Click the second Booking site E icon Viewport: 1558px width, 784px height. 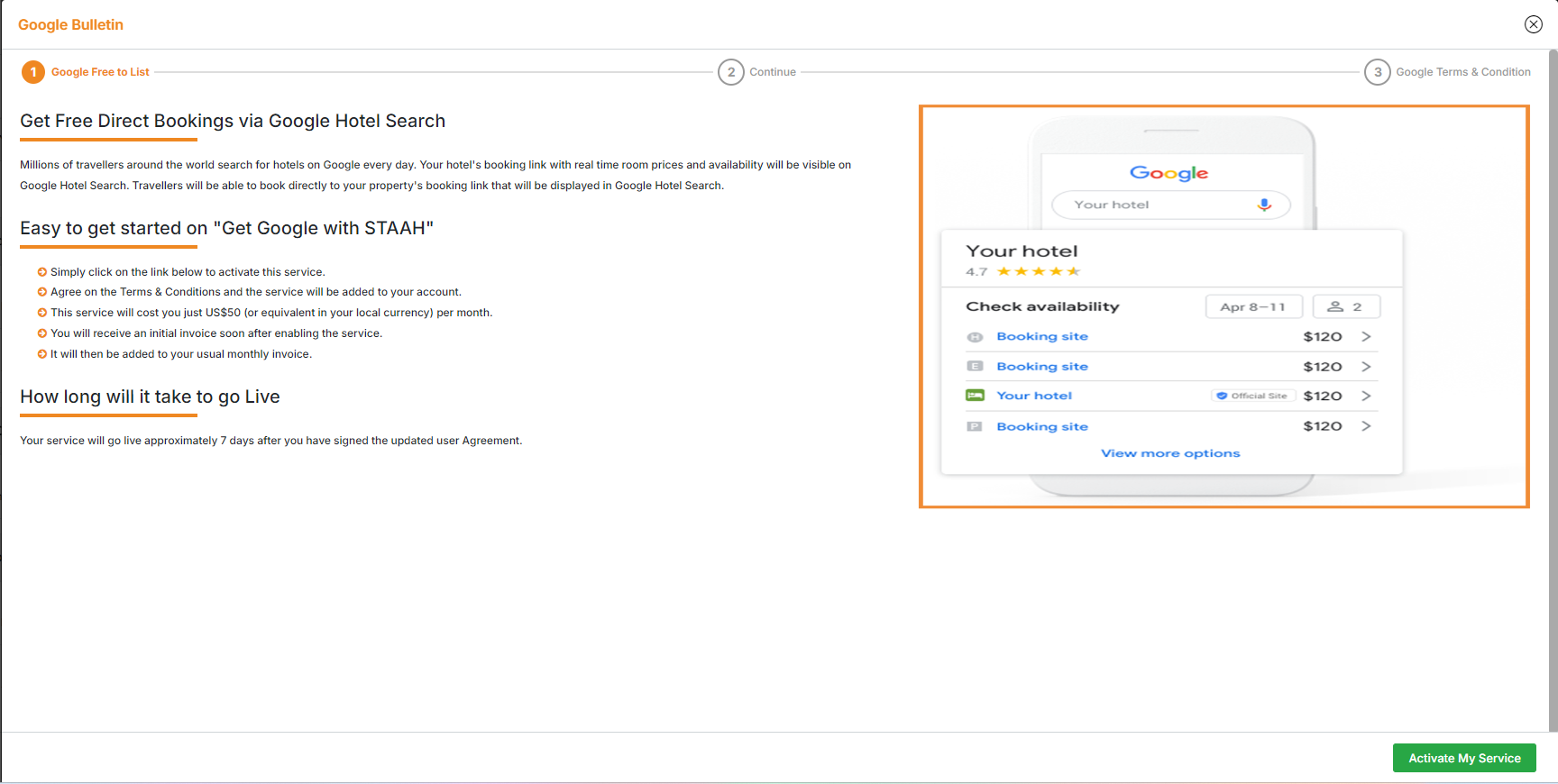click(x=975, y=366)
